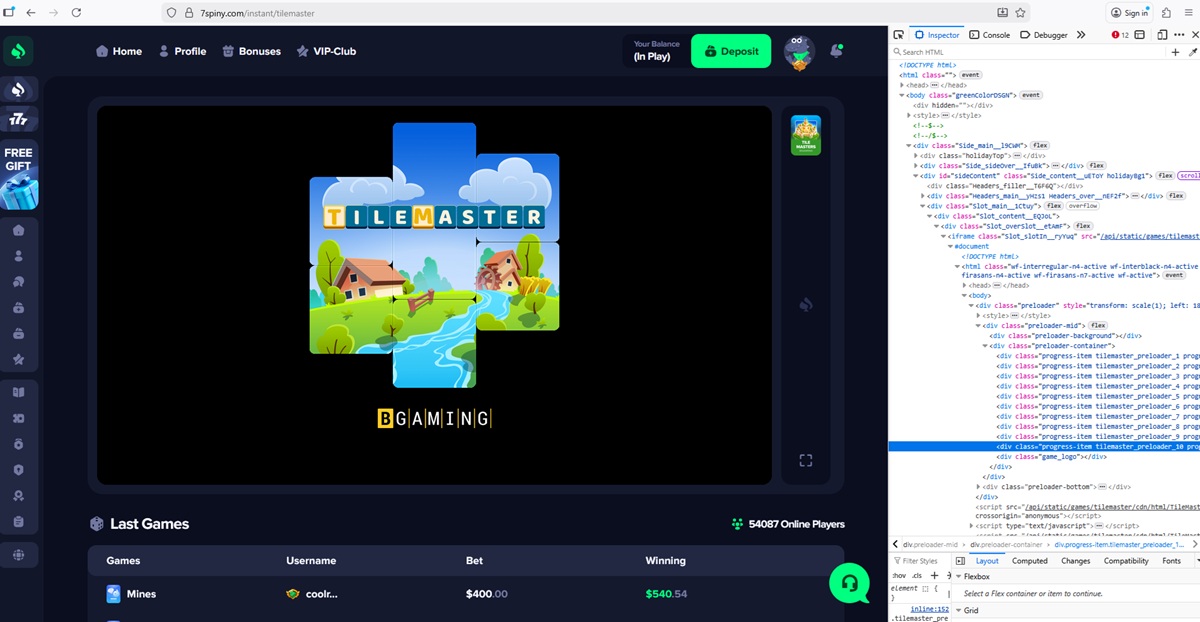Open the user avatar in the header
This screenshot has width=1200, height=622.
click(x=798, y=52)
